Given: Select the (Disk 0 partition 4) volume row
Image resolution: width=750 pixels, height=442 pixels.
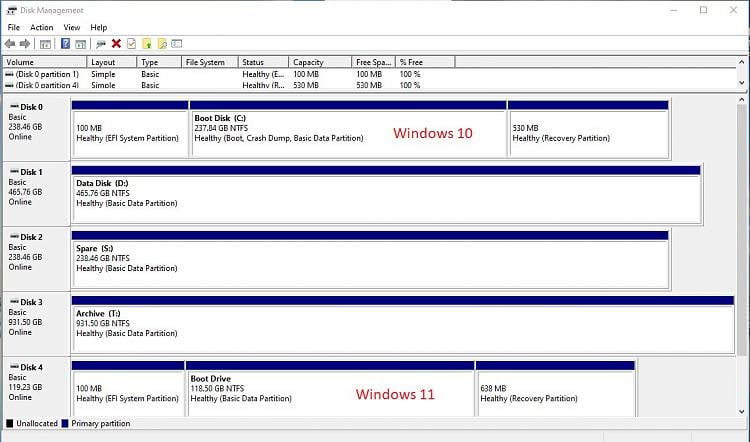Looking at the screenshot, I should click(x=369, y=85).
